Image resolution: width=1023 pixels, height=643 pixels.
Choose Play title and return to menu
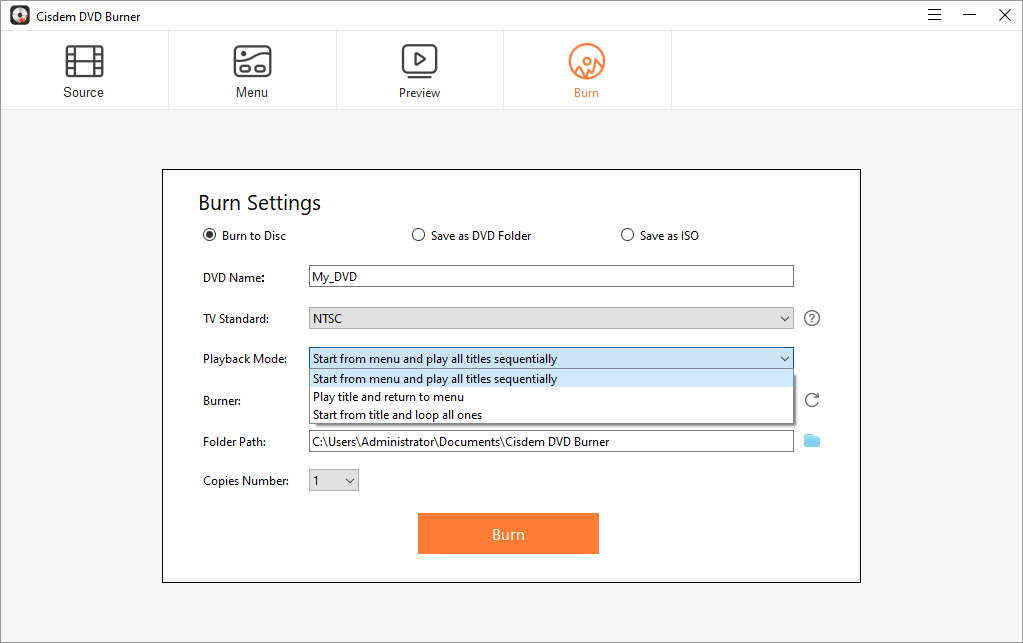pos(551,396)
